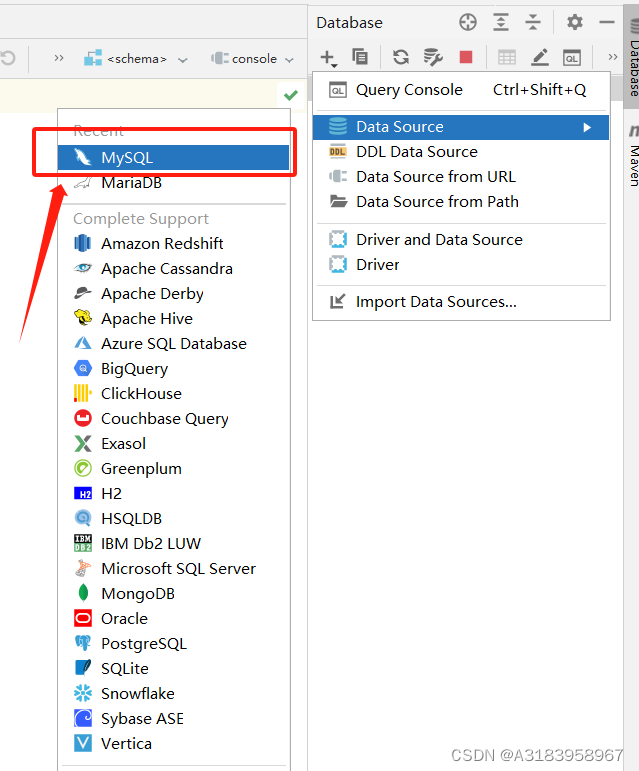Choose Apache Derby data source
The image size is (639, 771).
tap(173, 294)
